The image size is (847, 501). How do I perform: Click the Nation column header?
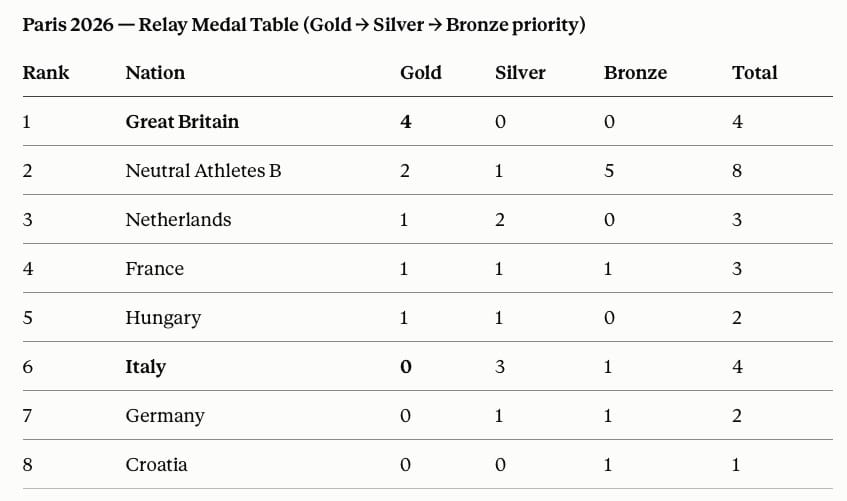pos(155,72)
